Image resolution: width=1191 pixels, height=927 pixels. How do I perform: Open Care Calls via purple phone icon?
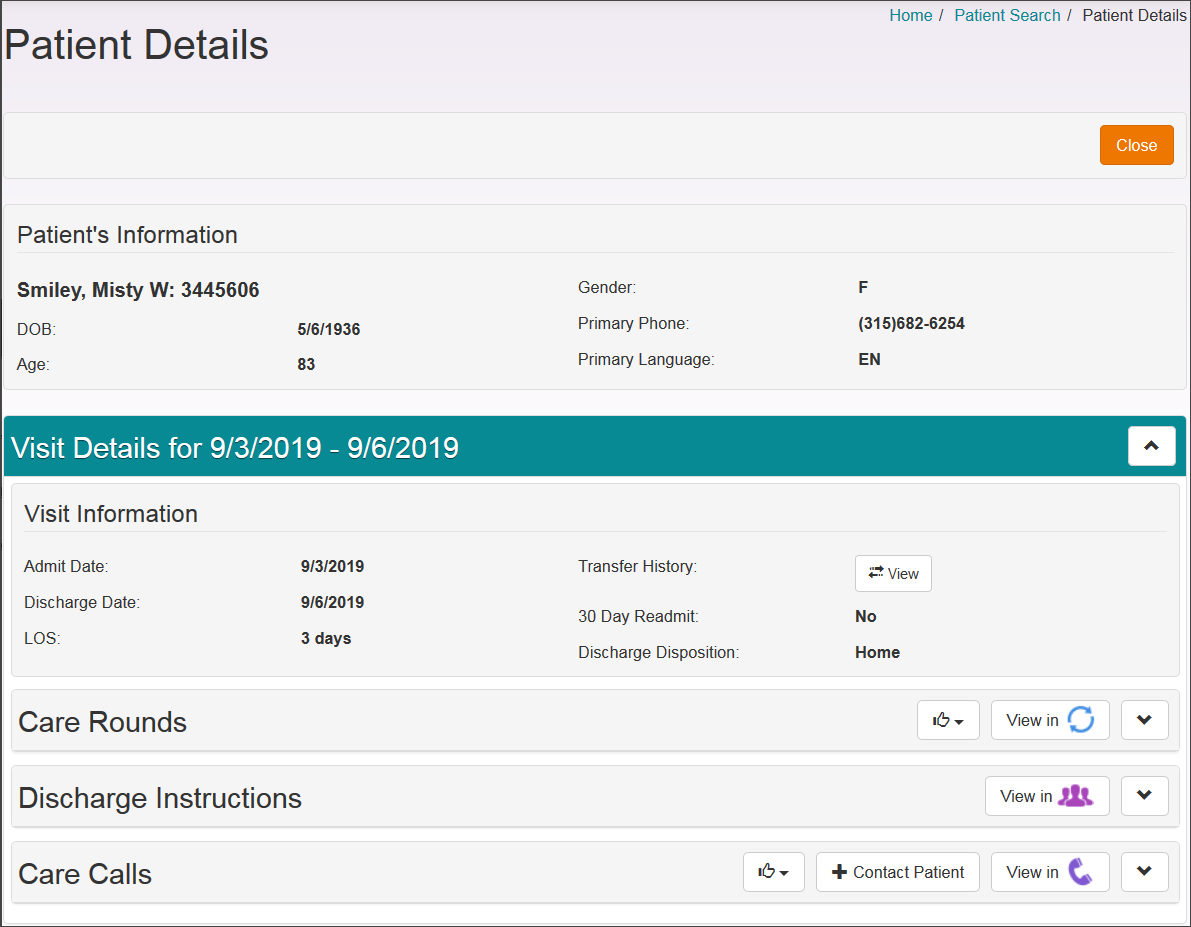1050,872
